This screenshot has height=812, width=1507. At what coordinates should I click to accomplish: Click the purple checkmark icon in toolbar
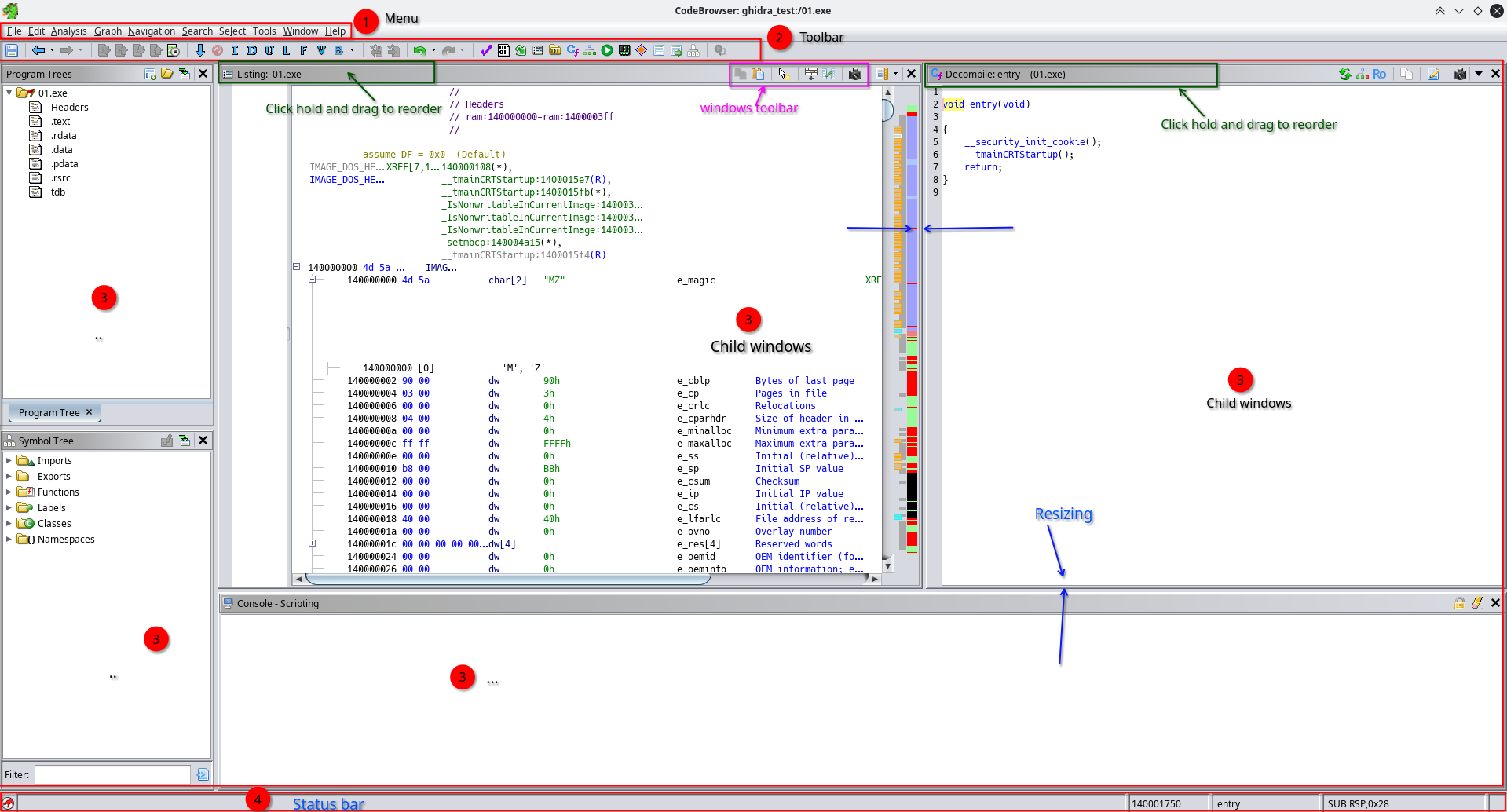[486, 50]
